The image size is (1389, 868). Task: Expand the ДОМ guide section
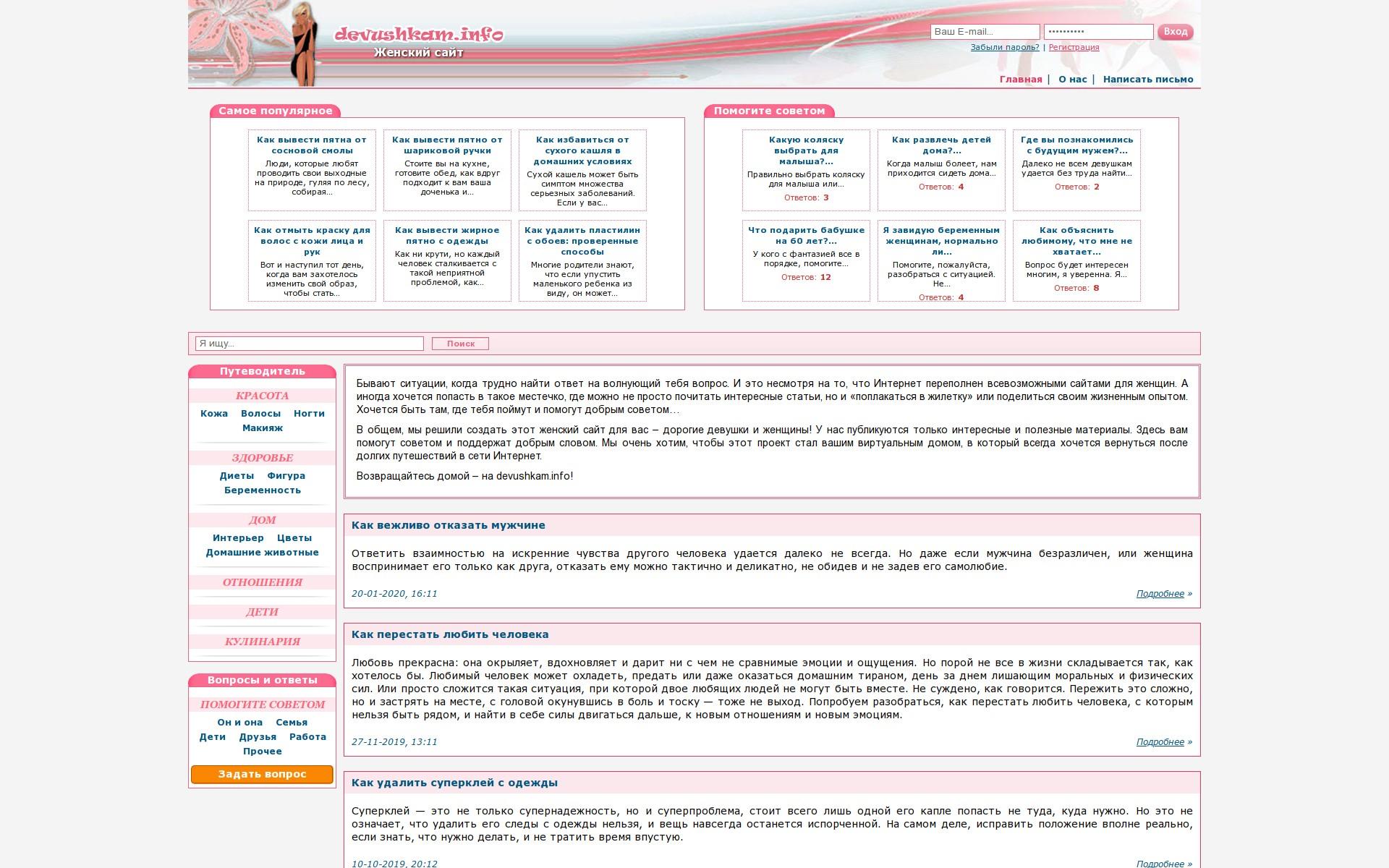pos(262,520)
